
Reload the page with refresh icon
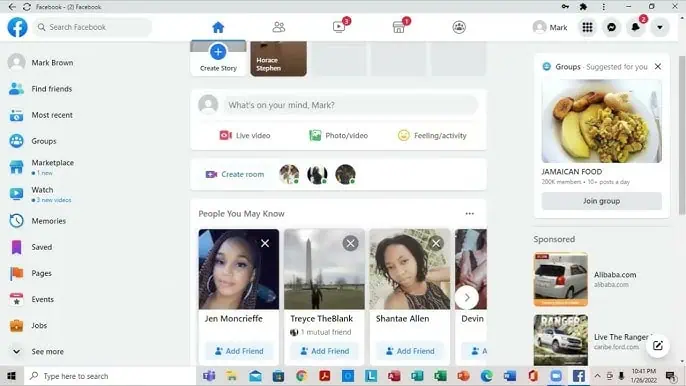pyautogui.click(x=27, y=7)
